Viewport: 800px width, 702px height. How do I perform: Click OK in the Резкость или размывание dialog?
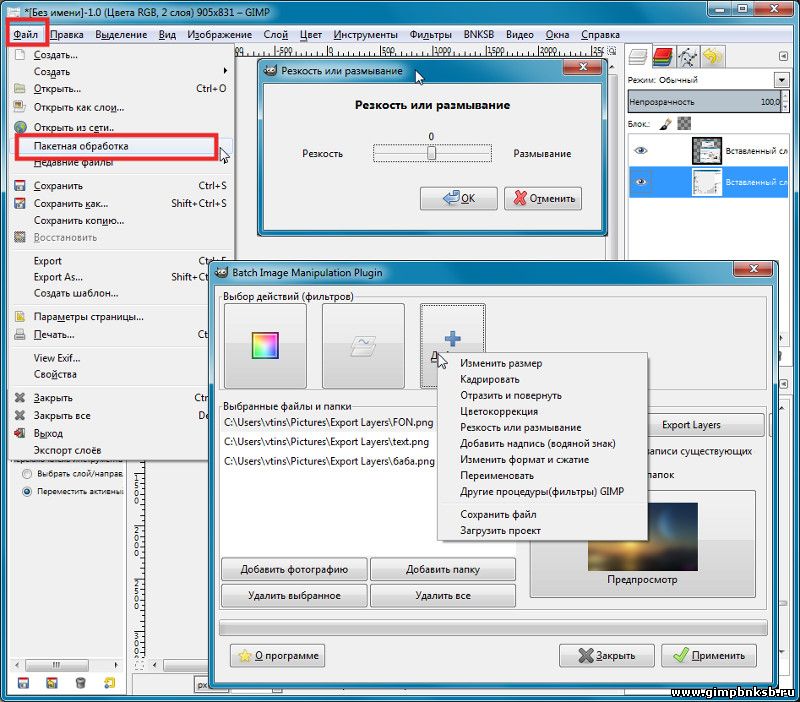pyautogui.click(x=459, y=198)
